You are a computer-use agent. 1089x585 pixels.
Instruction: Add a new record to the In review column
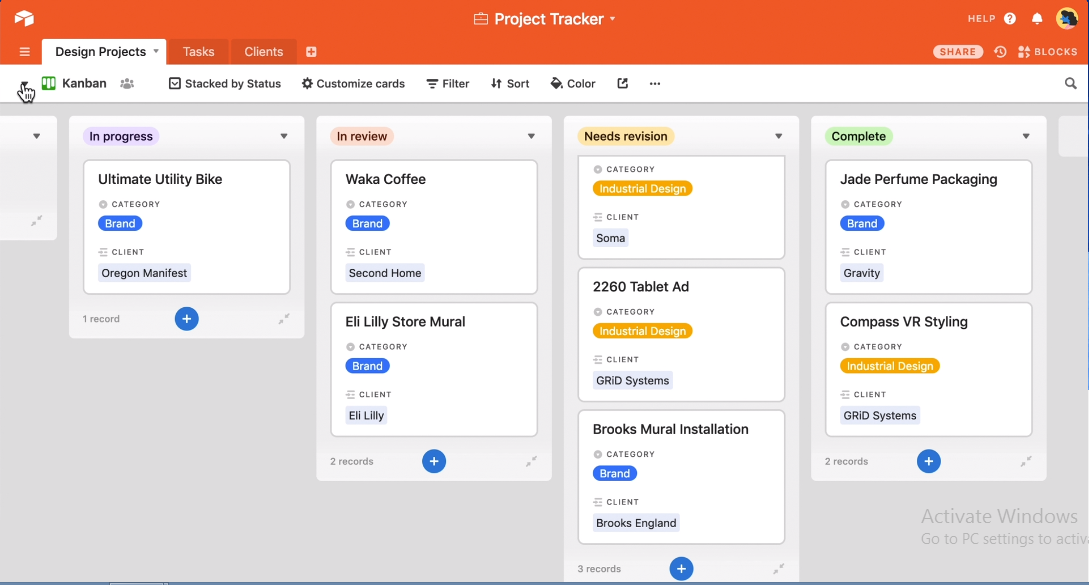pos(434,461)
